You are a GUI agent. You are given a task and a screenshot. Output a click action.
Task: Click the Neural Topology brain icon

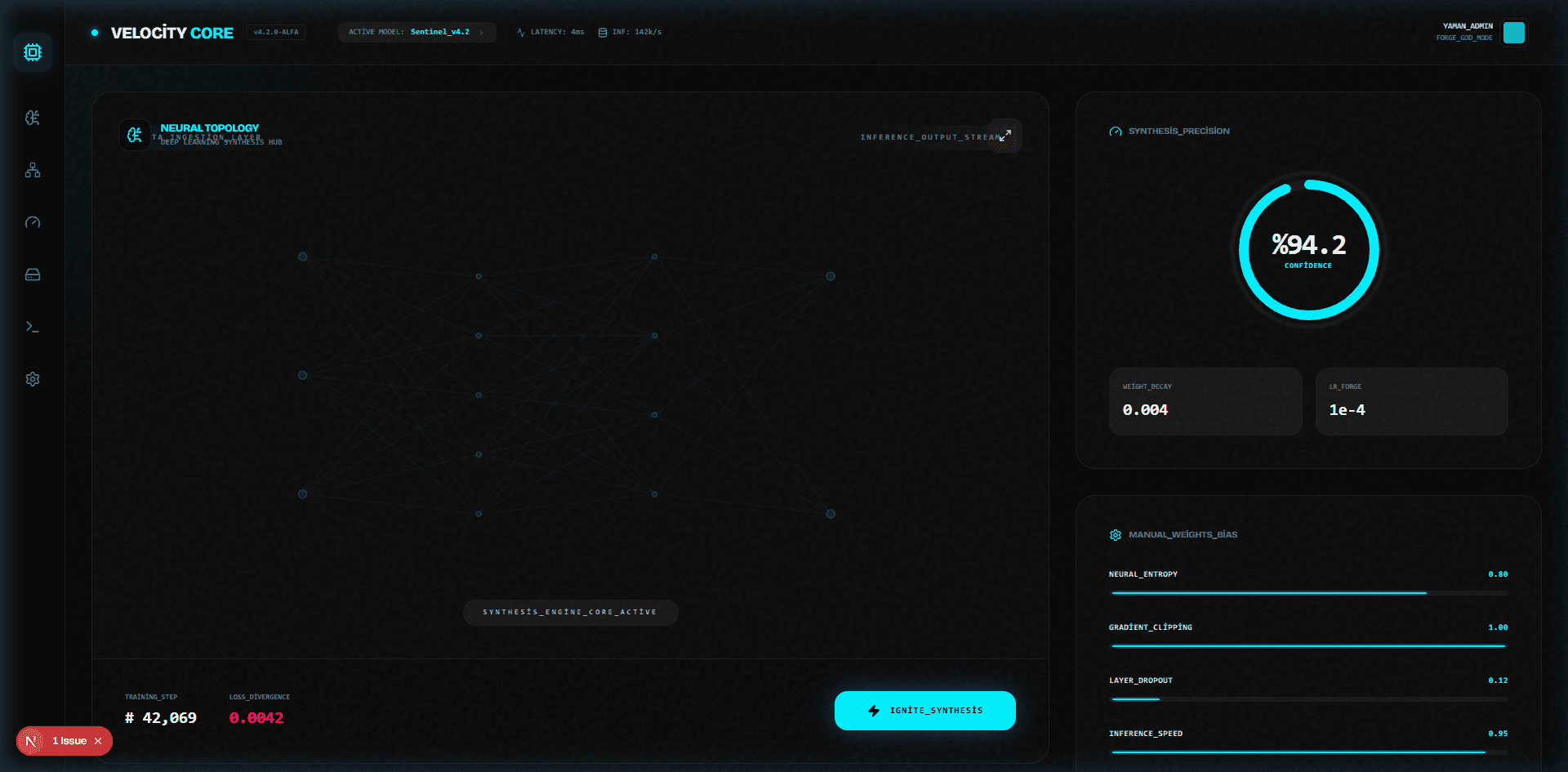coord(135,135)
